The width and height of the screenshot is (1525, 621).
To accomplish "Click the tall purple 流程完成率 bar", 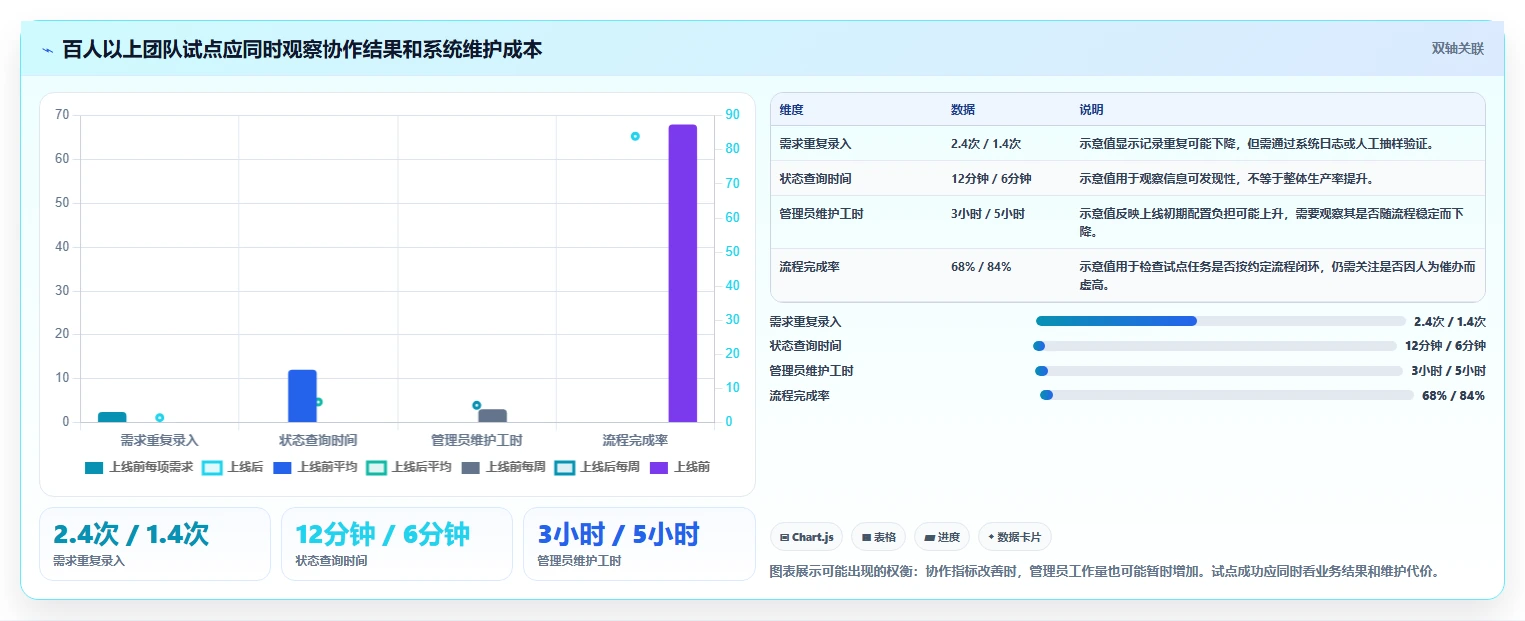I will coord(683,273).
